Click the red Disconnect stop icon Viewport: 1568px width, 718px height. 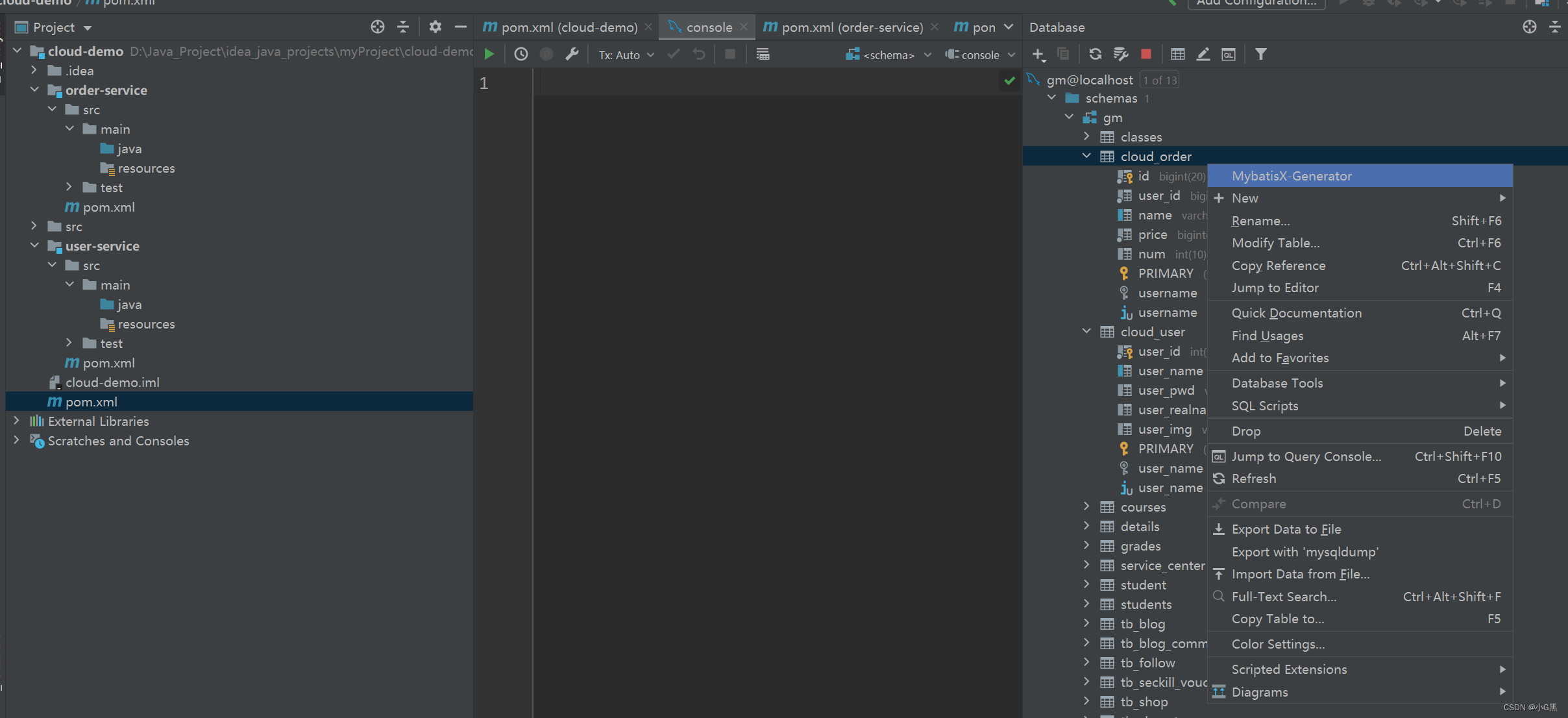1146,55
